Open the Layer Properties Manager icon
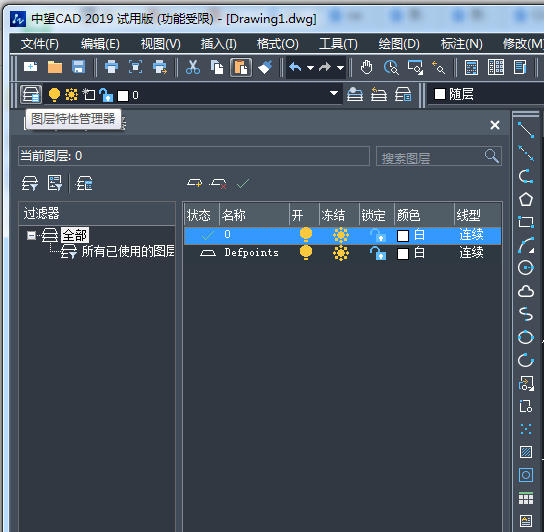The height and width of the screenshot is (532, 544). [x=31, y=94]
